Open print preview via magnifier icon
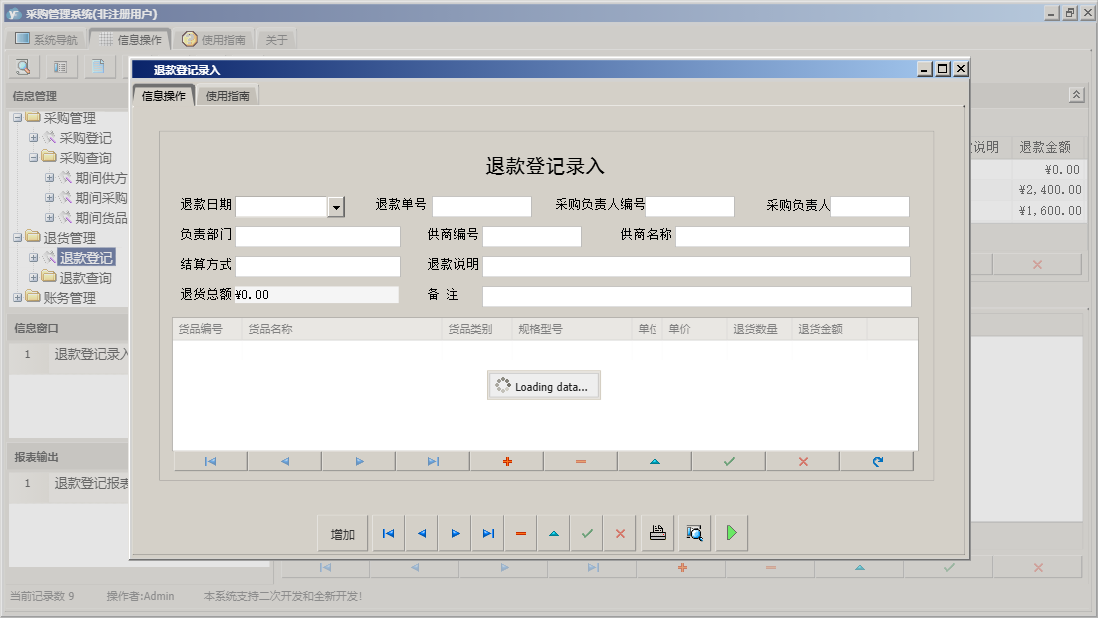 [694, 533]
